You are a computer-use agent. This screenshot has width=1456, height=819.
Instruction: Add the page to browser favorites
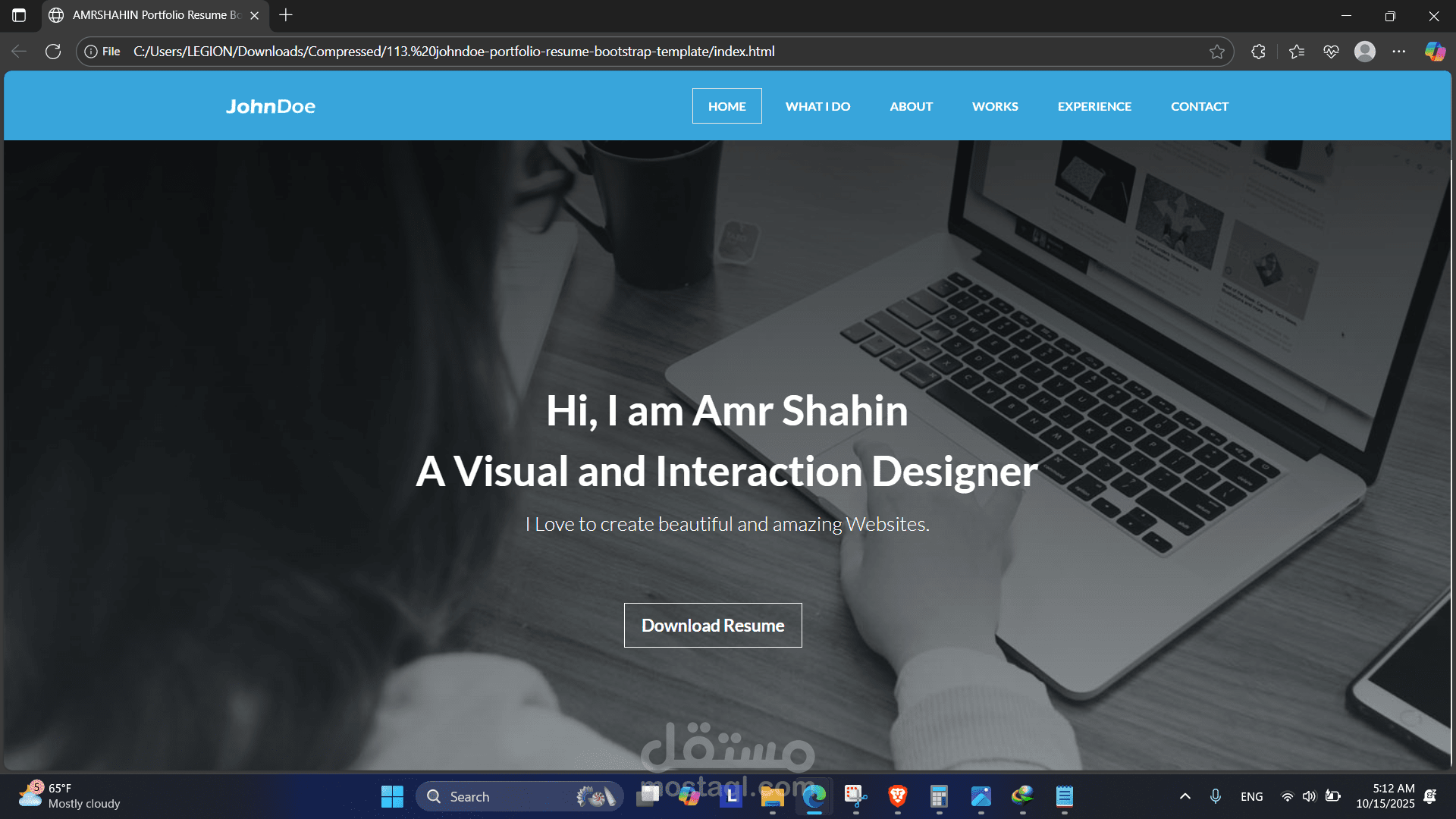[x=1217, y=52]
